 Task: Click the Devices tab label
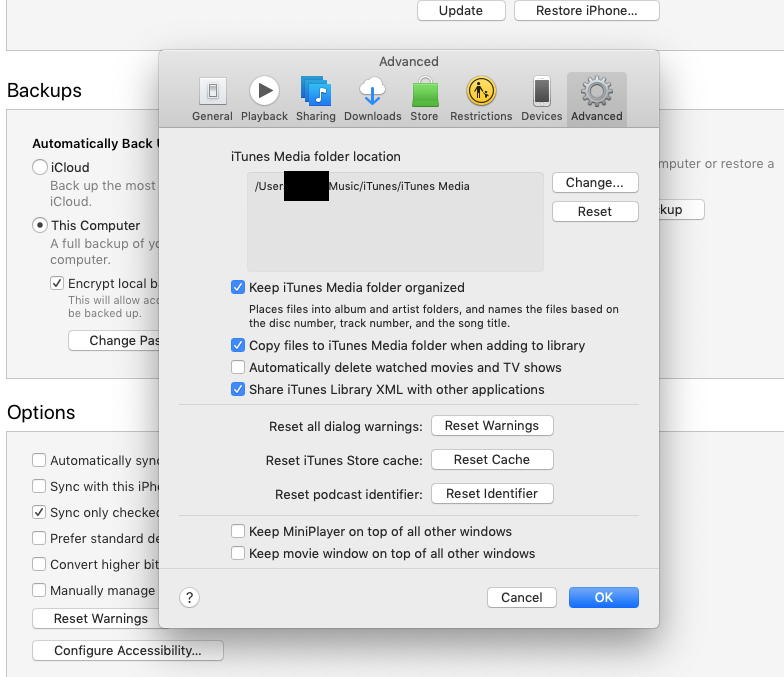(542, 116)
